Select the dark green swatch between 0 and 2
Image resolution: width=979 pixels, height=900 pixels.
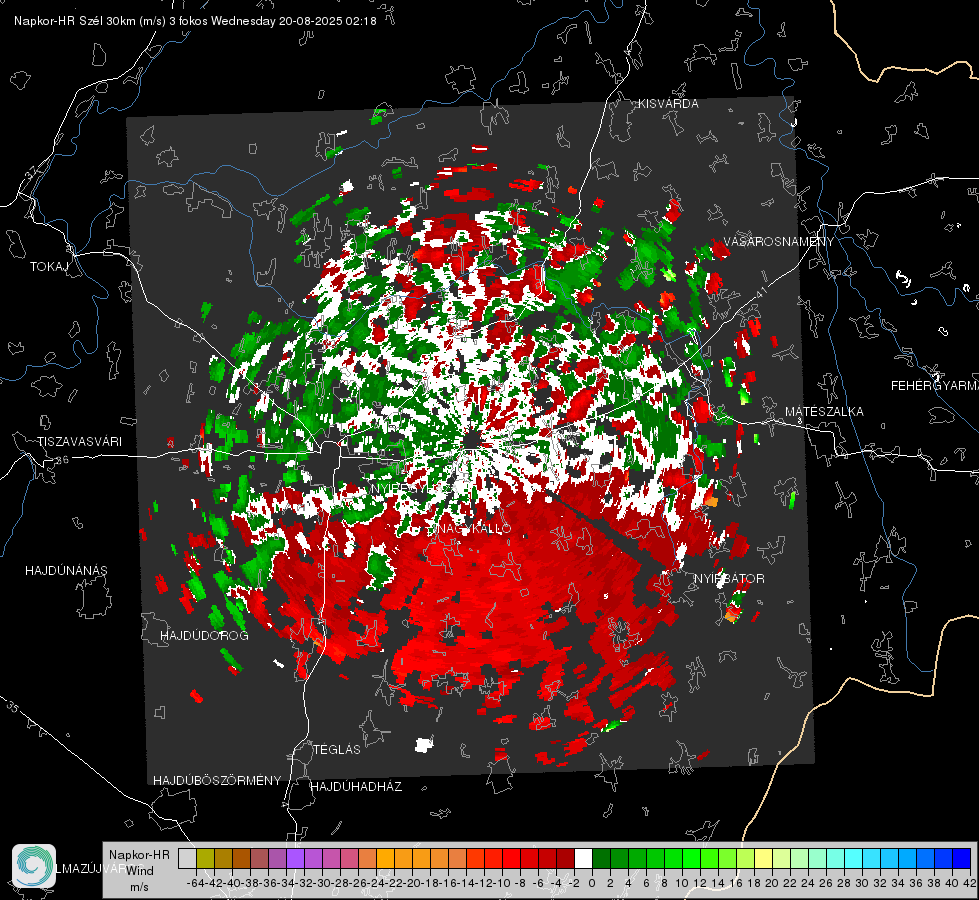(x=601, y=858)
